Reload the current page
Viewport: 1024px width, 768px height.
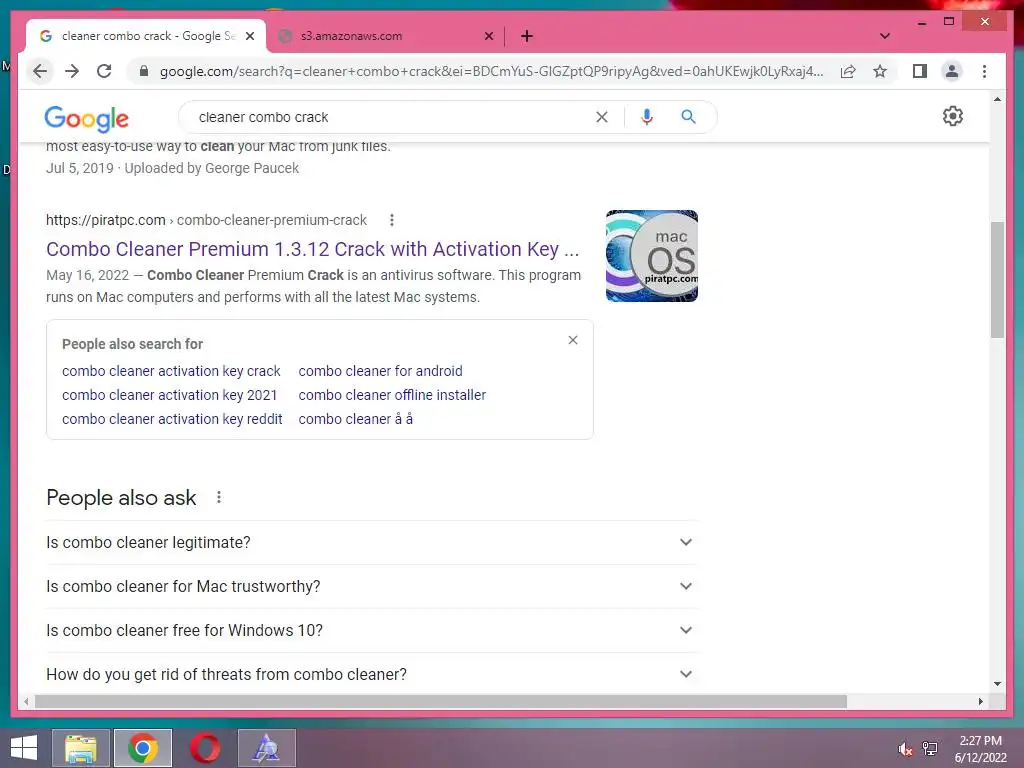[104, 71]
